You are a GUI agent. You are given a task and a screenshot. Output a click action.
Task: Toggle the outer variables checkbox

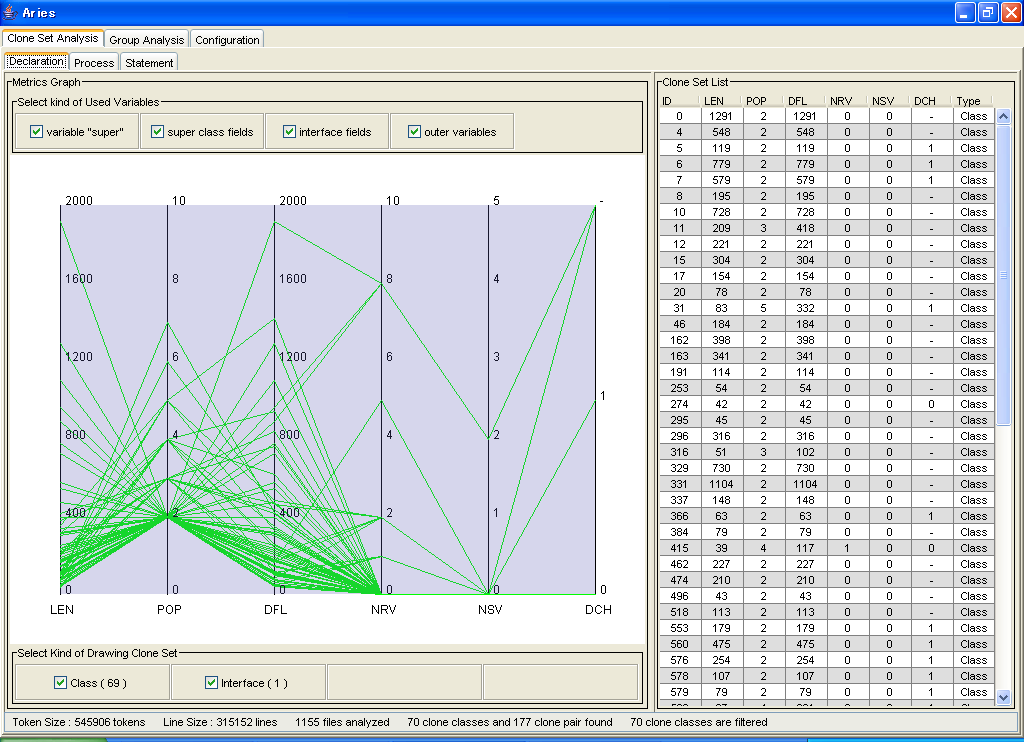tap(415, 132)
